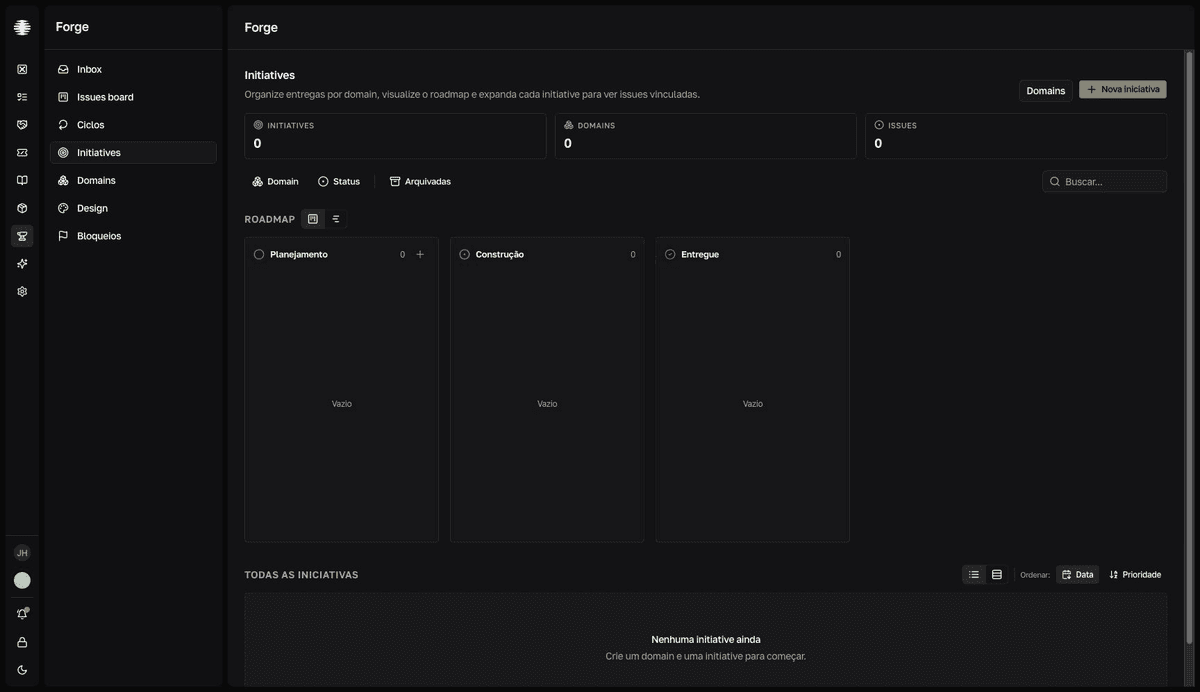Go to Ciclos in the sidebar
The image size is (1200, 692).
[x=133, y=125]
